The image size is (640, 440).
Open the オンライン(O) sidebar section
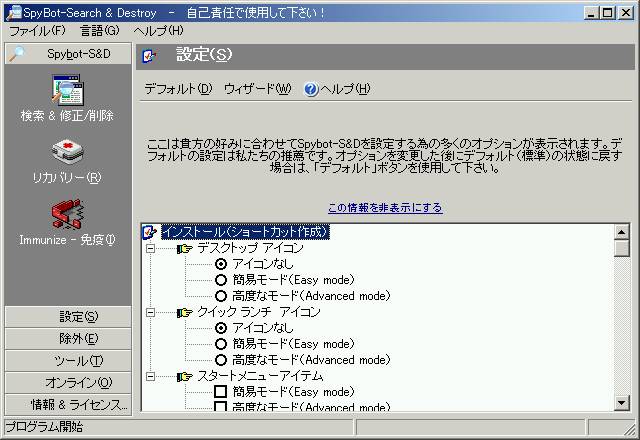pyautogui.click(x=68, y=383)
